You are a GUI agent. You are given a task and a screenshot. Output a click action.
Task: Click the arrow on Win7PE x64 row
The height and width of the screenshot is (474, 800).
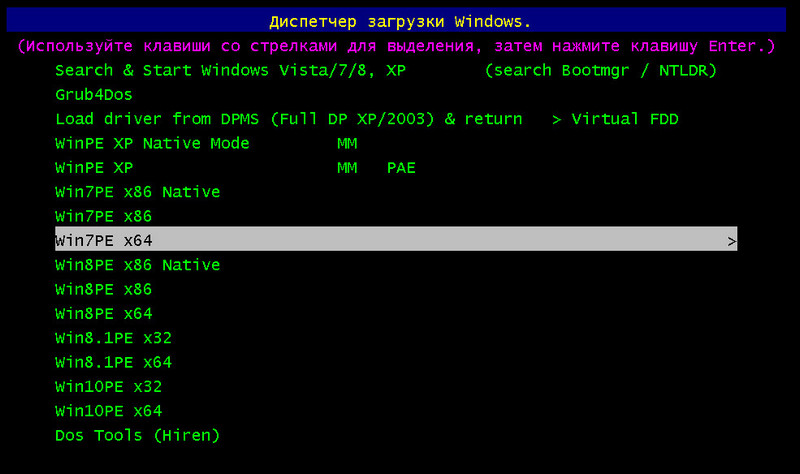(x=732, y=241)
